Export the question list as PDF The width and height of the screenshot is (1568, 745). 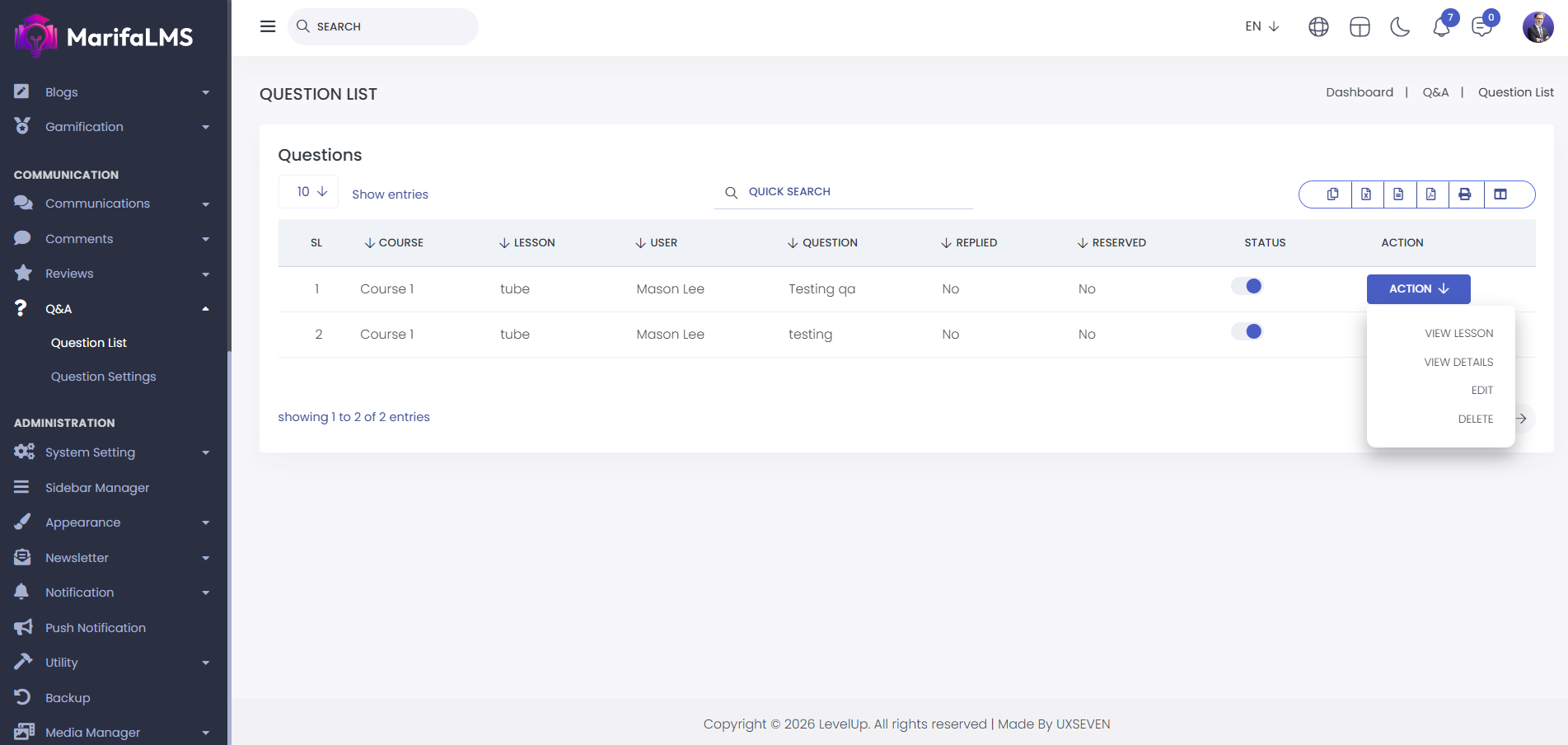[1431, 194]
